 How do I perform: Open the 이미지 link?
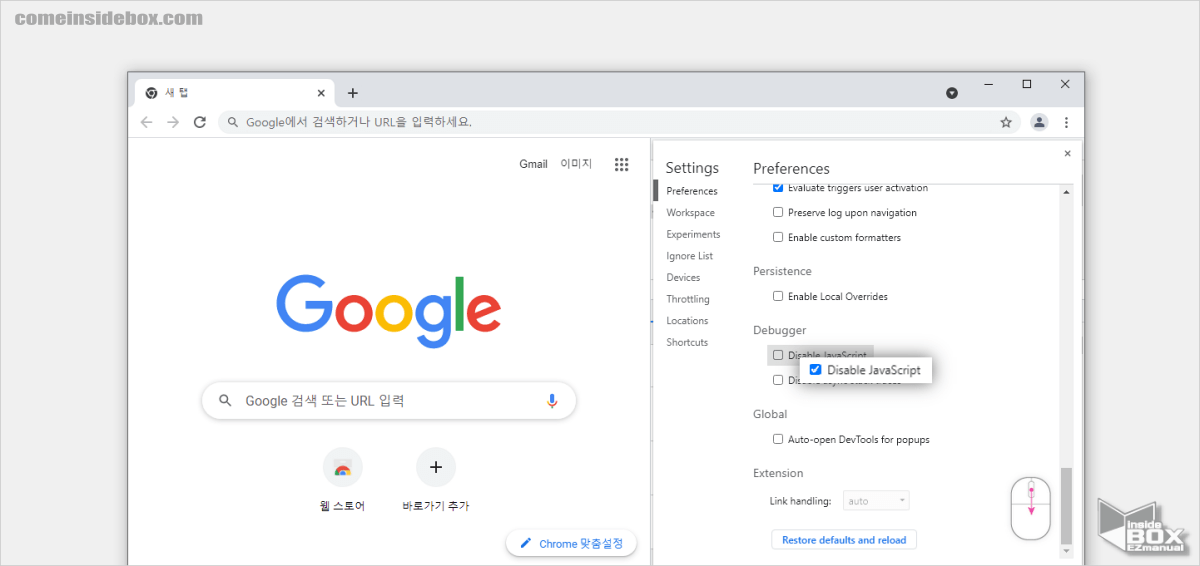pos(576,164)
